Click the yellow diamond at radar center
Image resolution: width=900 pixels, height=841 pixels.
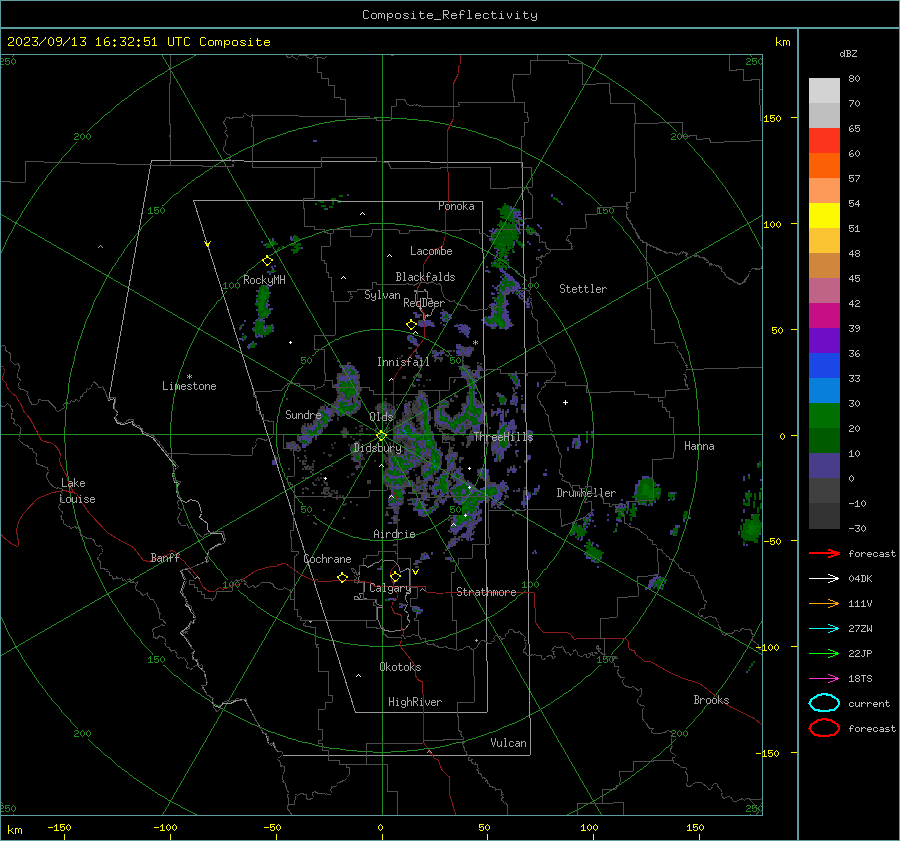click(x=381, y=436)
